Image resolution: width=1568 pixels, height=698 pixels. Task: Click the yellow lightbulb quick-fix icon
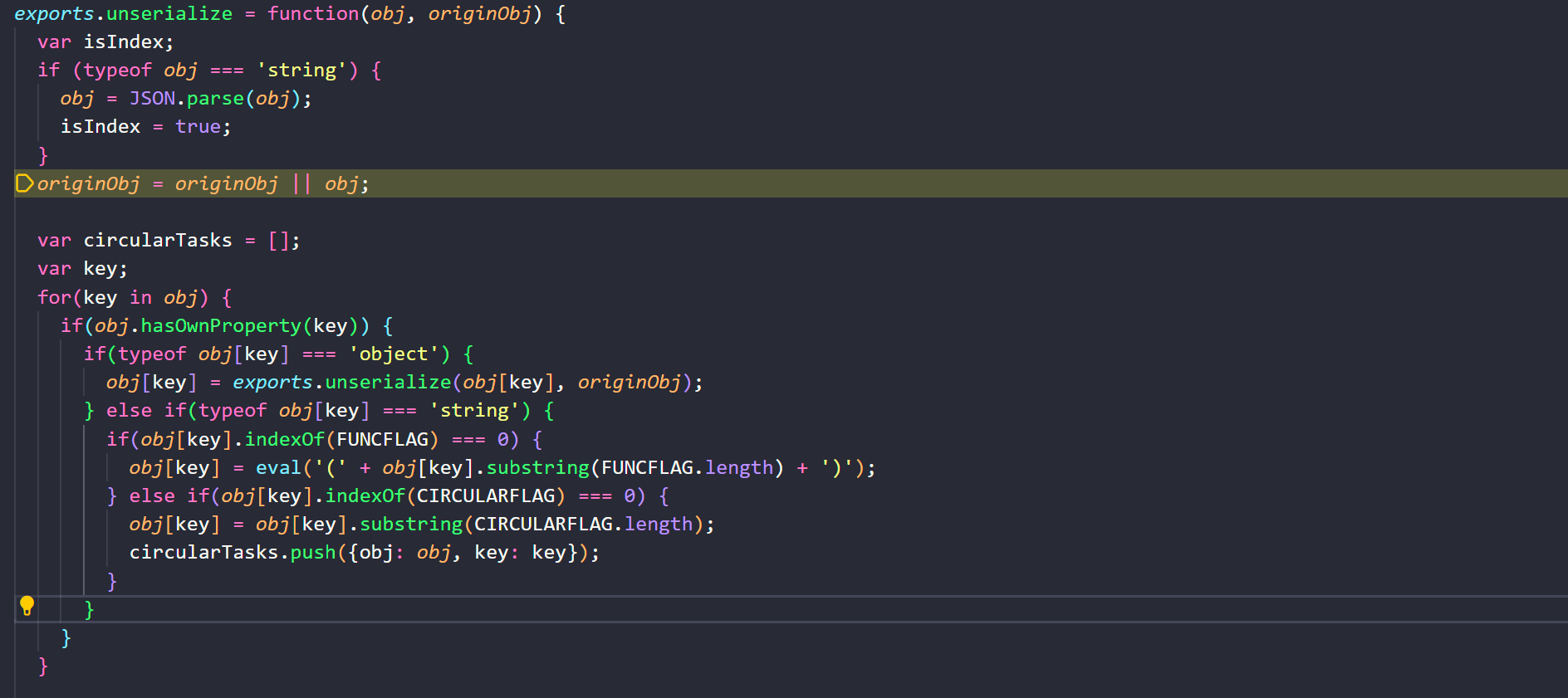(x=27, y=606)
